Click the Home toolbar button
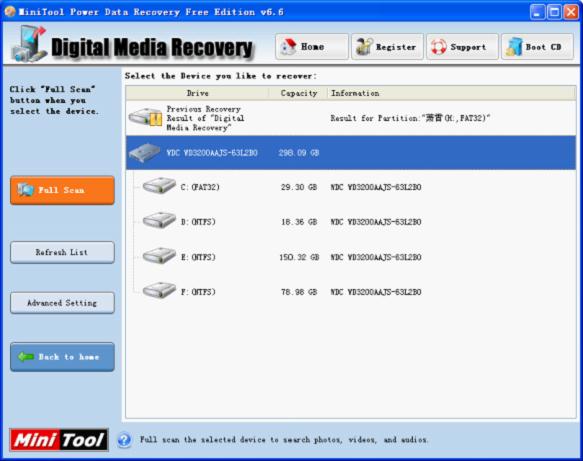The width and height of the screenshot is (583, 461). click(312, 47)
